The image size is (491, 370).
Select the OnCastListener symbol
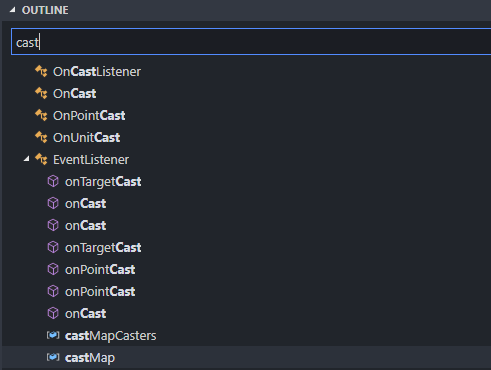pos(97,72)
